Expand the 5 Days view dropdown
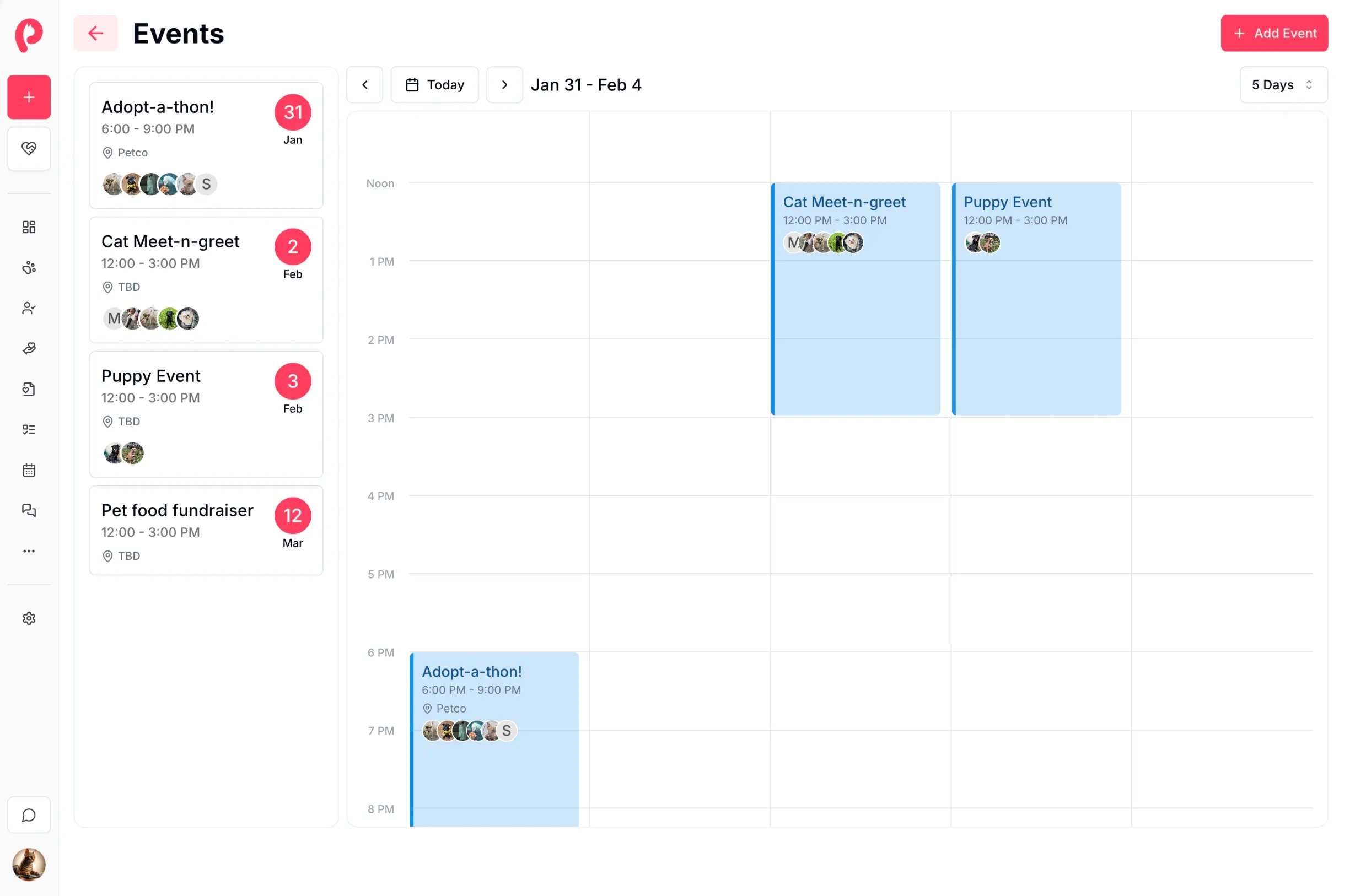This screenshot has height=896, width=1366. (x=1283, y=84)
